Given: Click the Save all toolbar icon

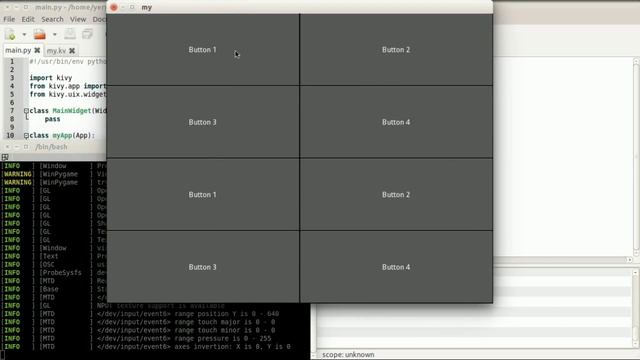Looking at the screenshot, I should click(x=87, y=34).
